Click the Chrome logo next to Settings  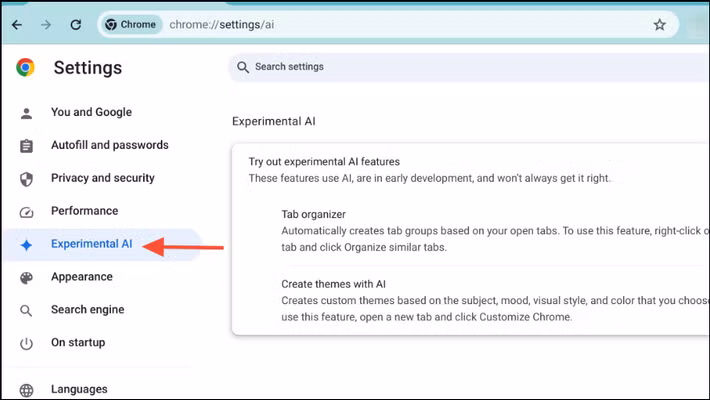coord(25,67)
